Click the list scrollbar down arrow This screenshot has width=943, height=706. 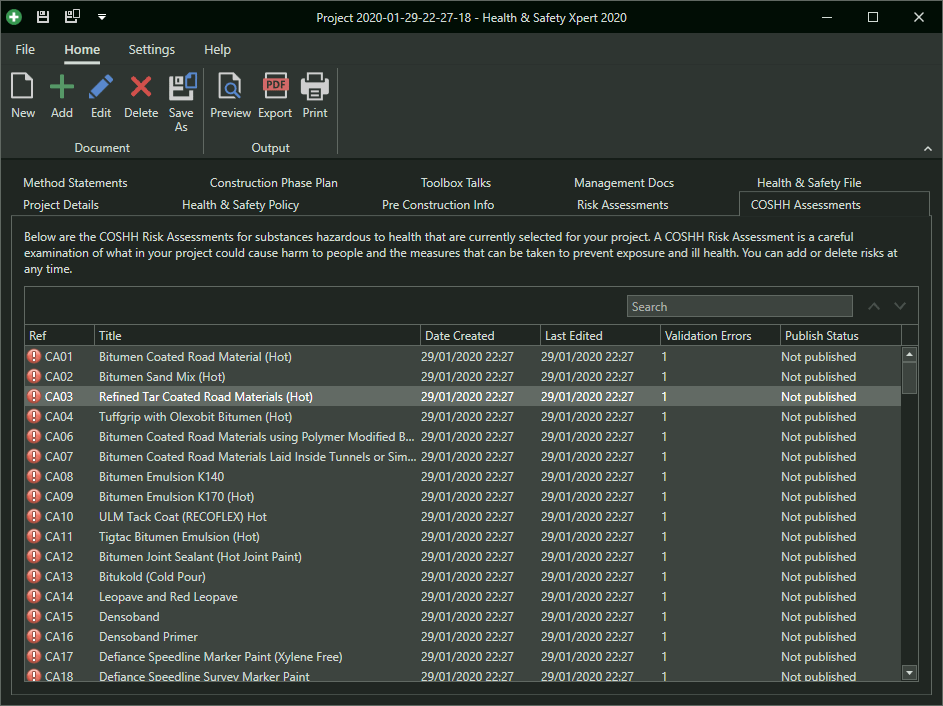(x=909, y=673)
